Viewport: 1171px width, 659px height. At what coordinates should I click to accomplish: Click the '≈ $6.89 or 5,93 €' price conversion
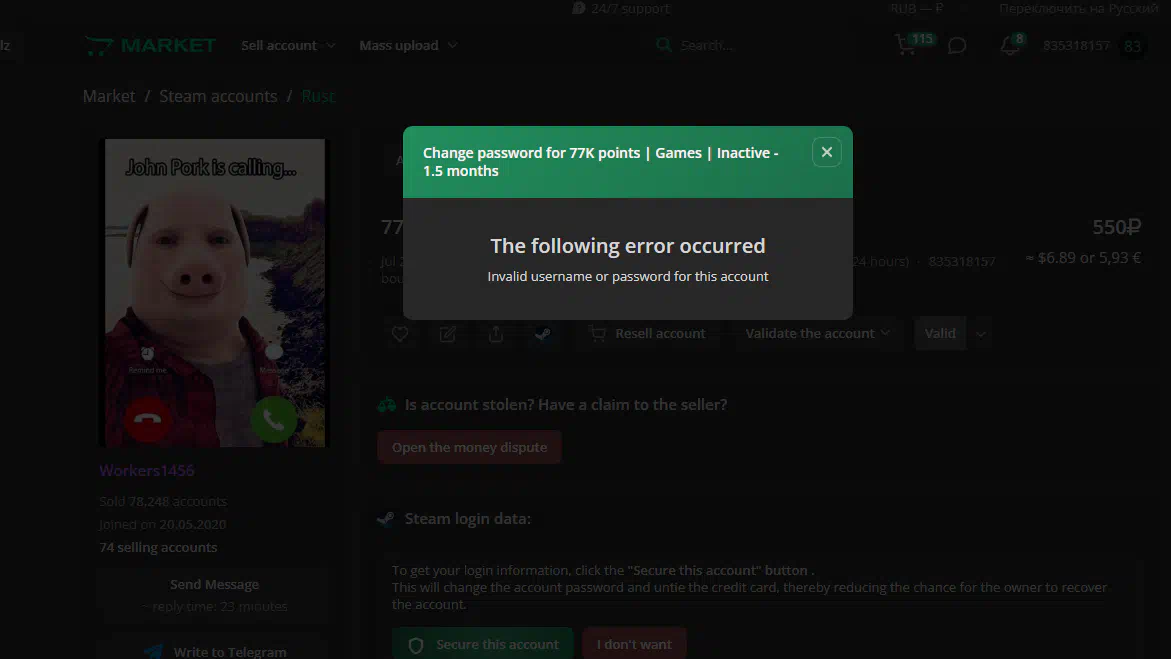(1083, 258)
